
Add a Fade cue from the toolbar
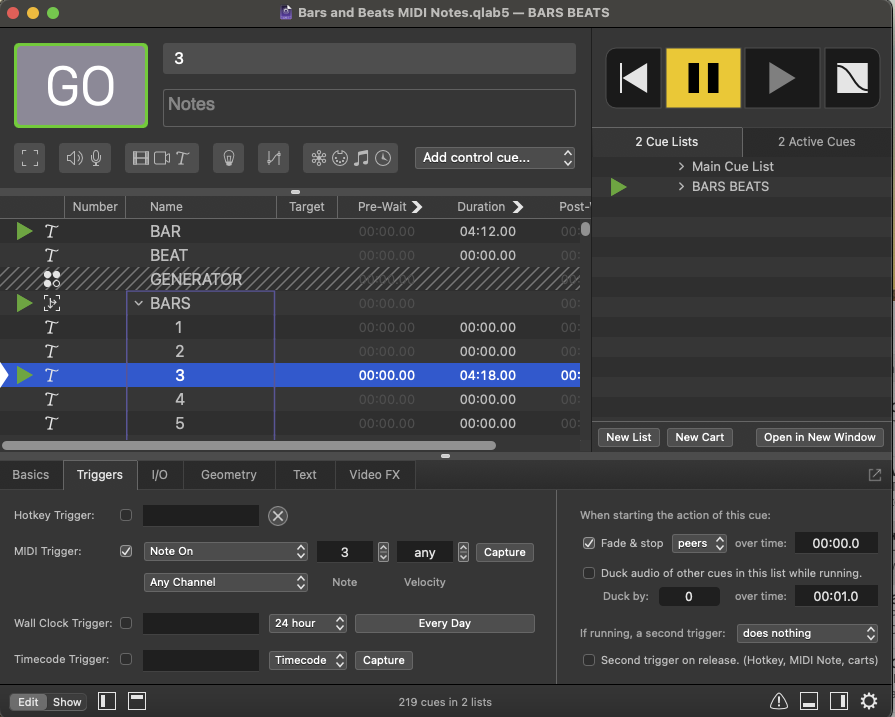coord(272,158)
